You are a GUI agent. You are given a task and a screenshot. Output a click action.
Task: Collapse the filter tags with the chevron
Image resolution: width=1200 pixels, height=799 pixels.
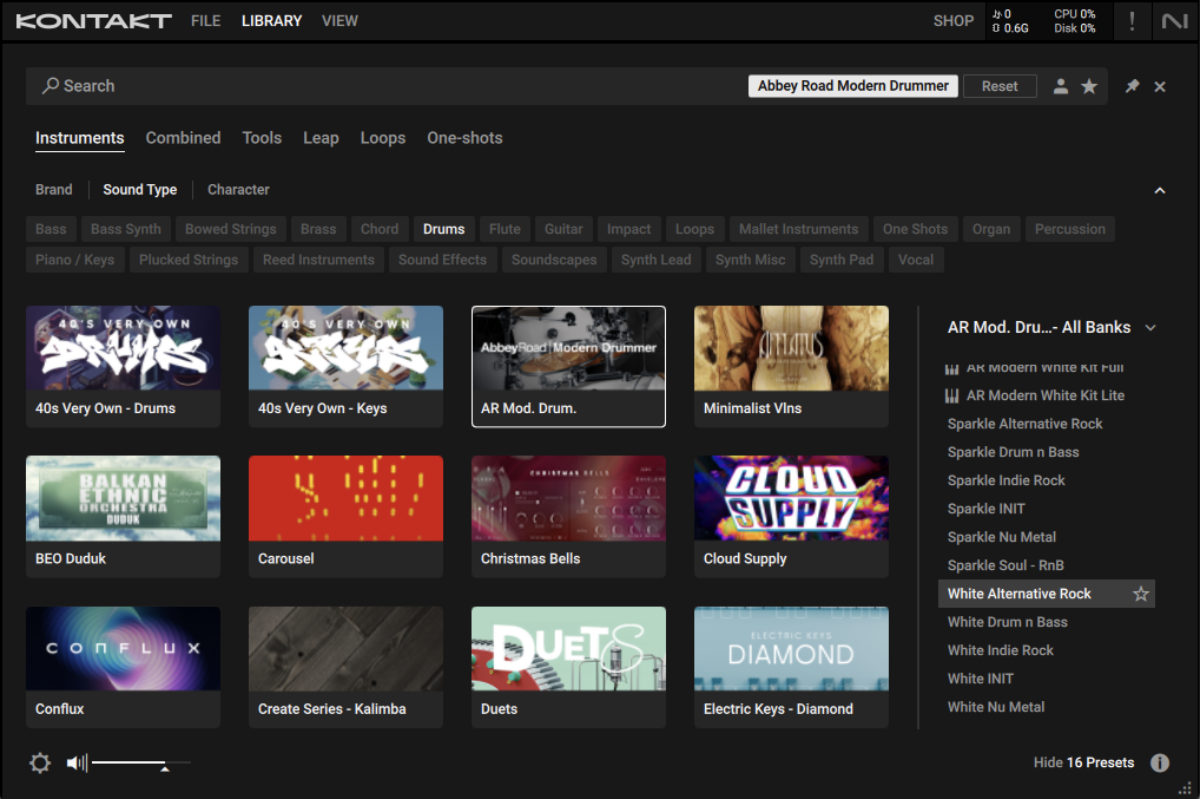tap(1160, 190)
